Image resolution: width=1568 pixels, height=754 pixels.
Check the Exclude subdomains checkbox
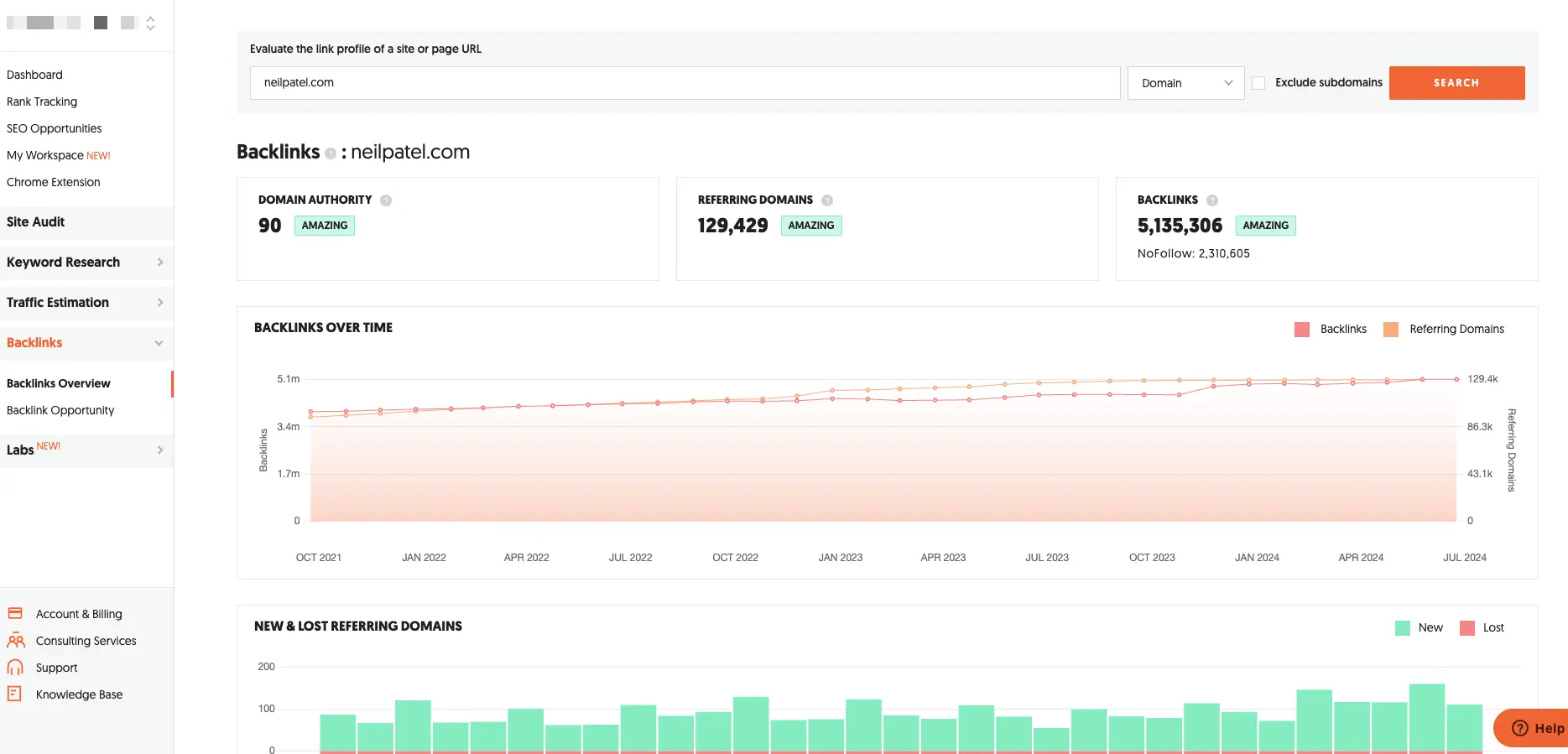1258,83
